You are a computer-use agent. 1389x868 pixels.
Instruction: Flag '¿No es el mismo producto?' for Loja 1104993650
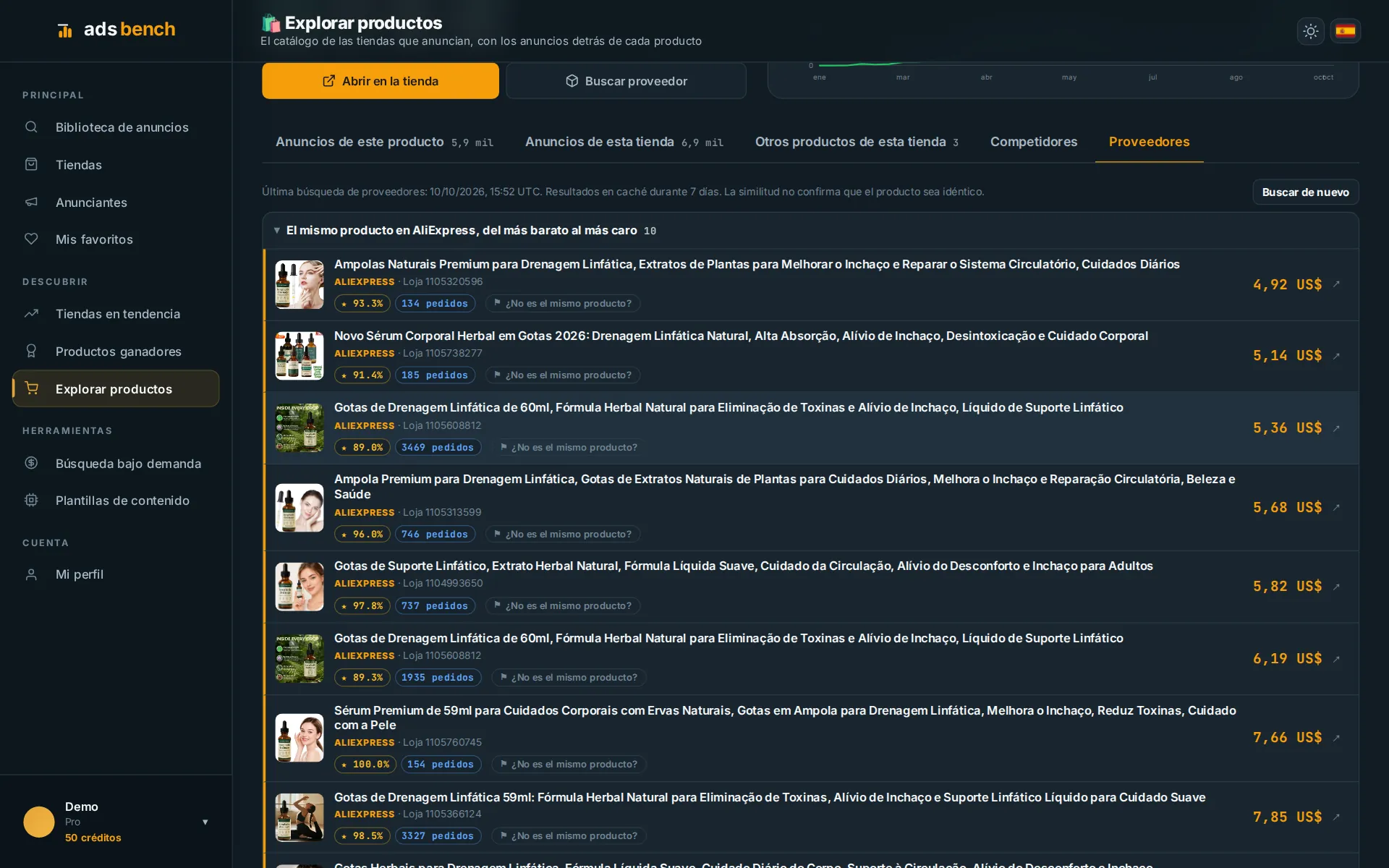pos(562,606)
